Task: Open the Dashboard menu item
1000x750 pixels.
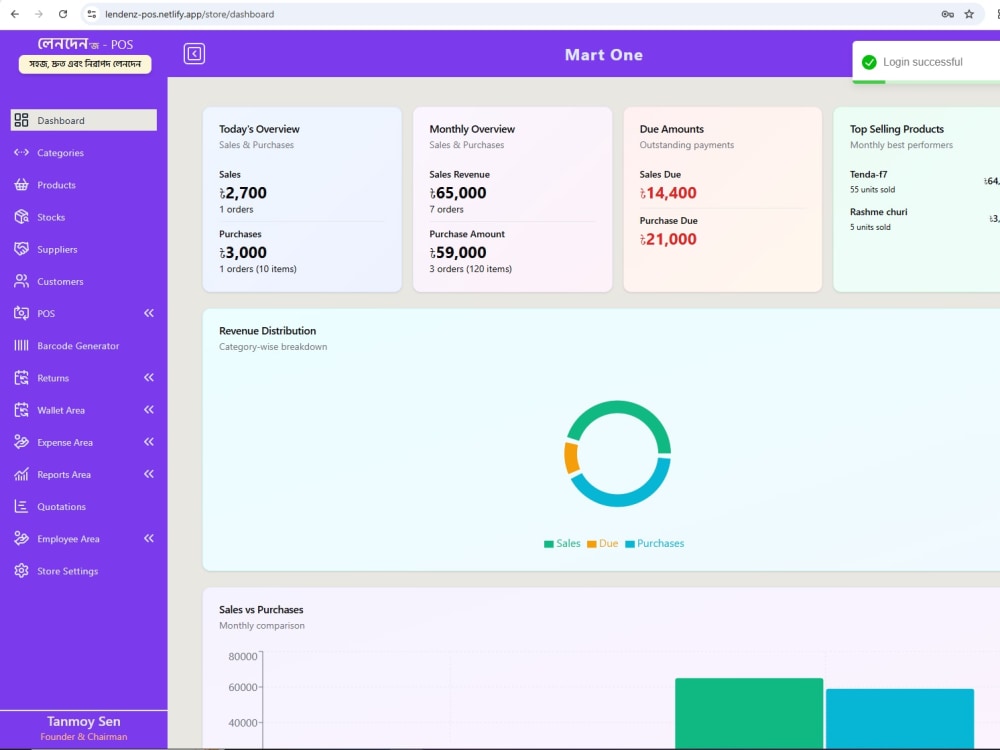Action: [84, 120]
